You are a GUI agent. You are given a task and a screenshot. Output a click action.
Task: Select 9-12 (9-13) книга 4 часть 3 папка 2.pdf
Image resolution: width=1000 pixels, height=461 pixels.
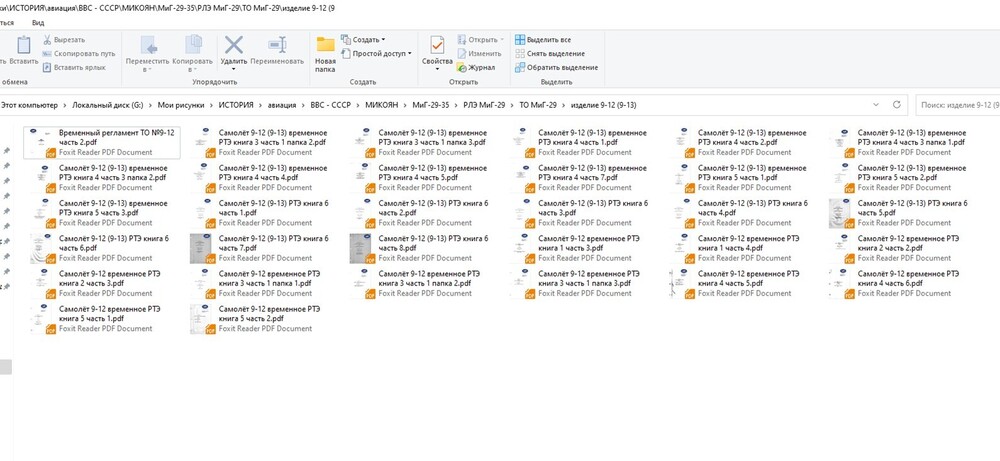[x=102, y=178]
